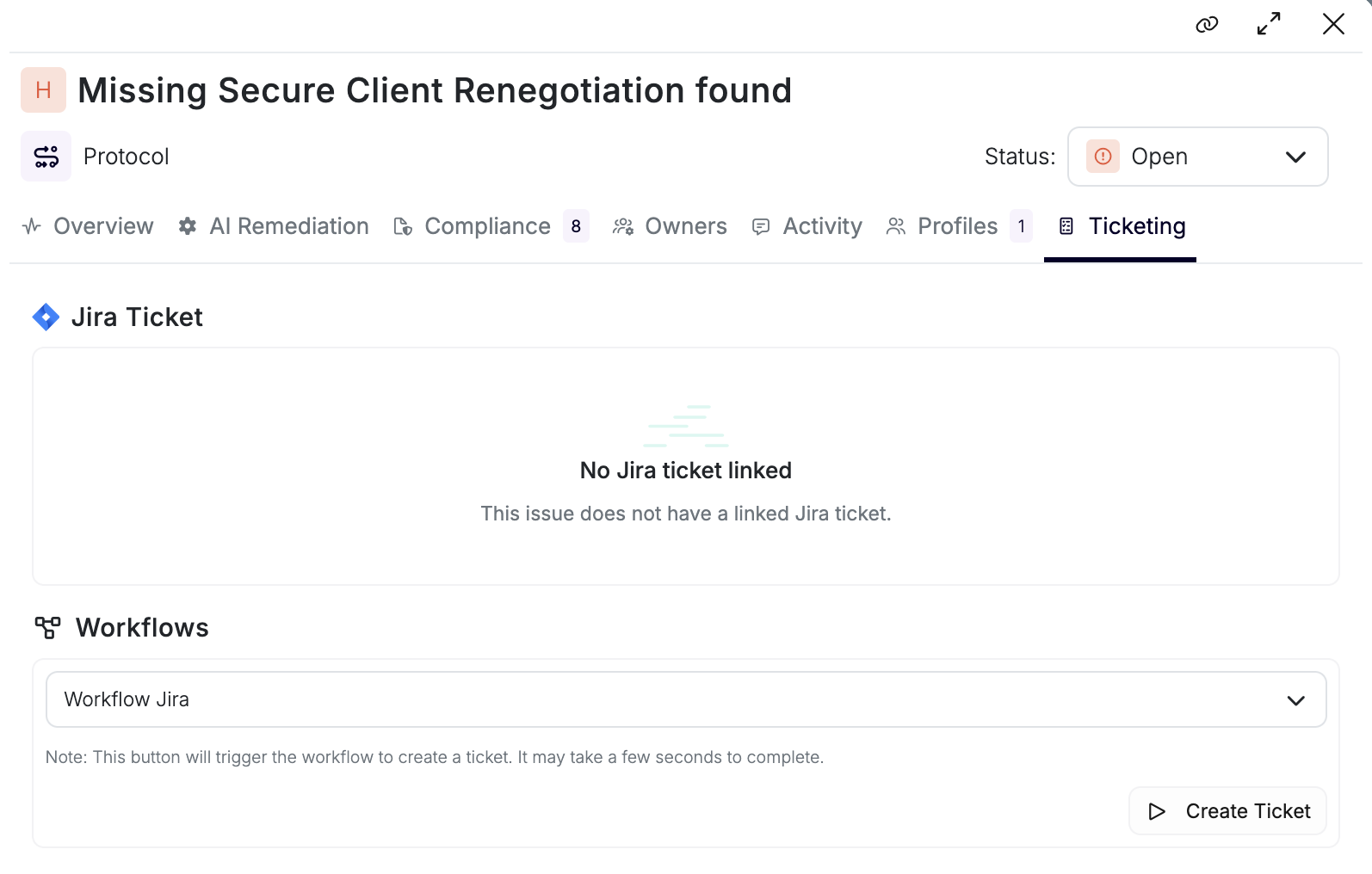Switch to the Overview tab

(x=102, y=226)
